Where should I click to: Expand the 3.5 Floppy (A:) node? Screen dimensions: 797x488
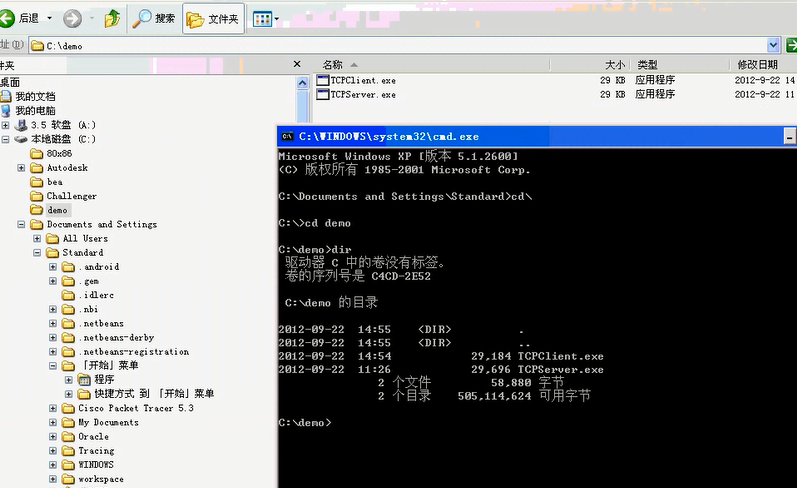6,125
